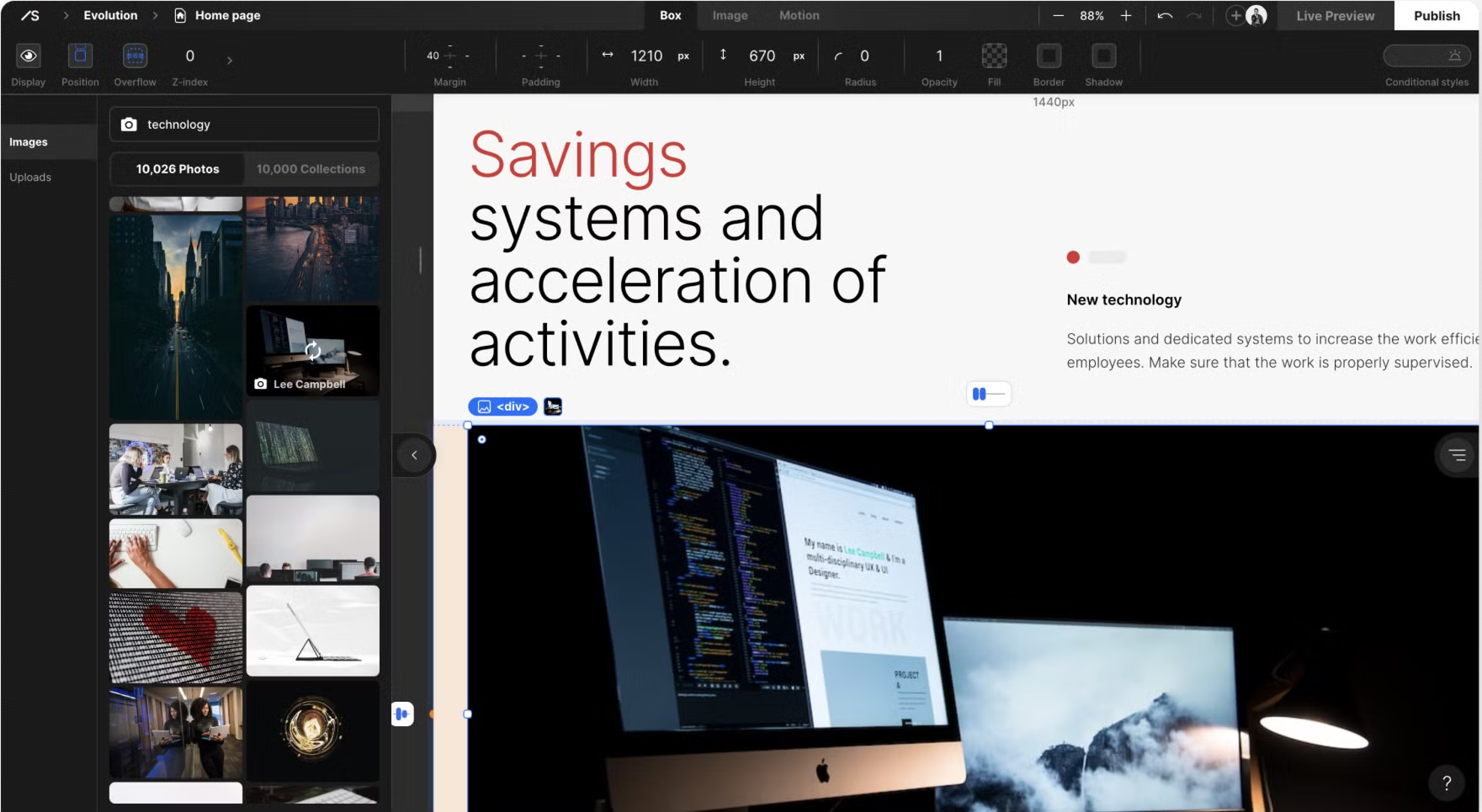The width and height of the screenshot is (1482, 812).
Task: Show the 10,000 Collections tab
Action: point(311,169)
